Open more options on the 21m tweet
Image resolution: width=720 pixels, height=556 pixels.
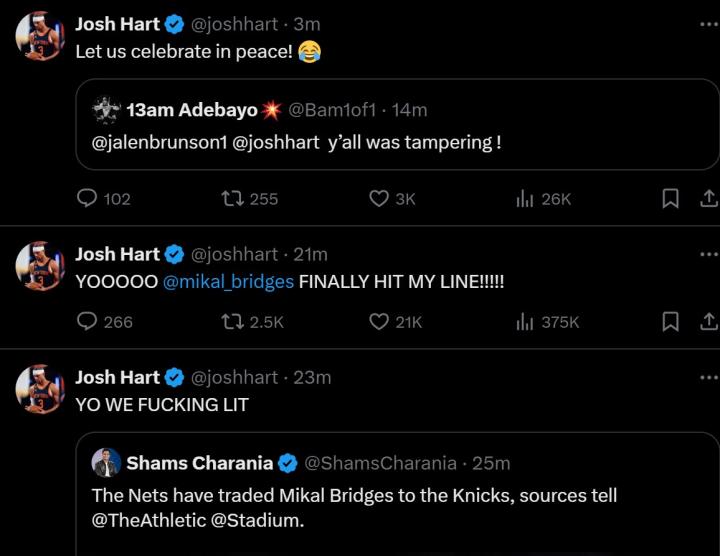[708, 254]
